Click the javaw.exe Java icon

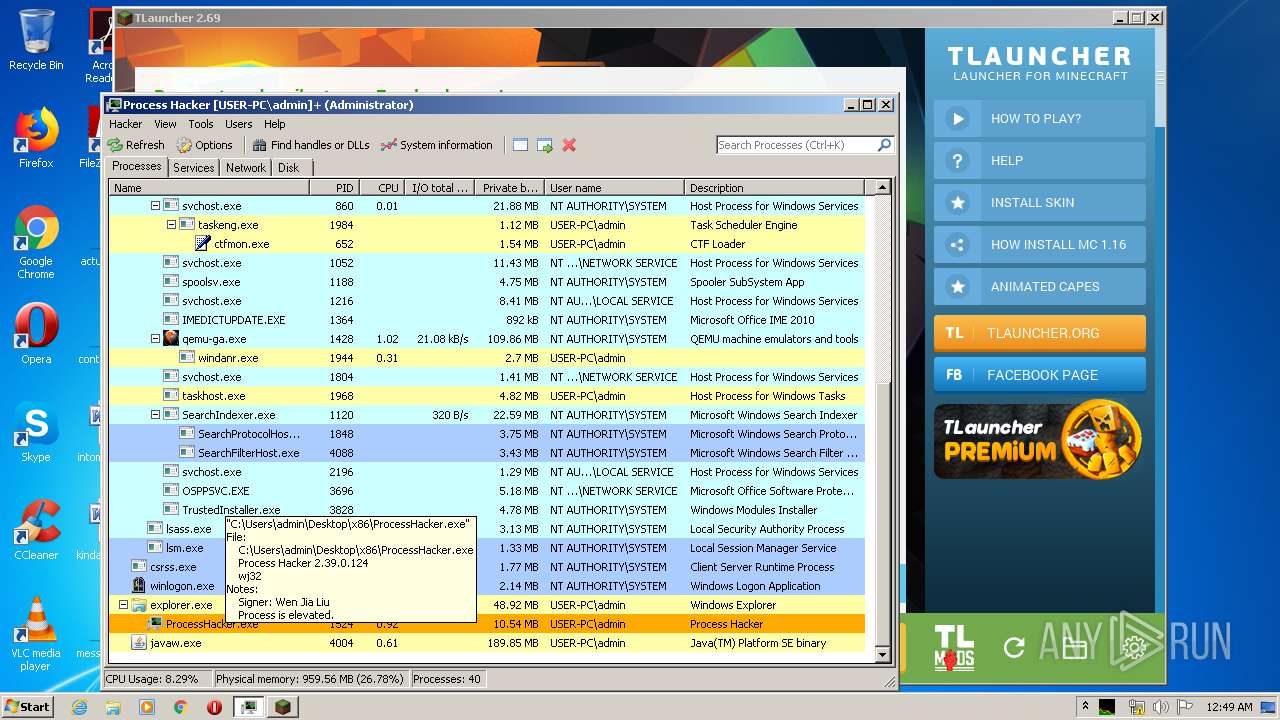[139, 643]
